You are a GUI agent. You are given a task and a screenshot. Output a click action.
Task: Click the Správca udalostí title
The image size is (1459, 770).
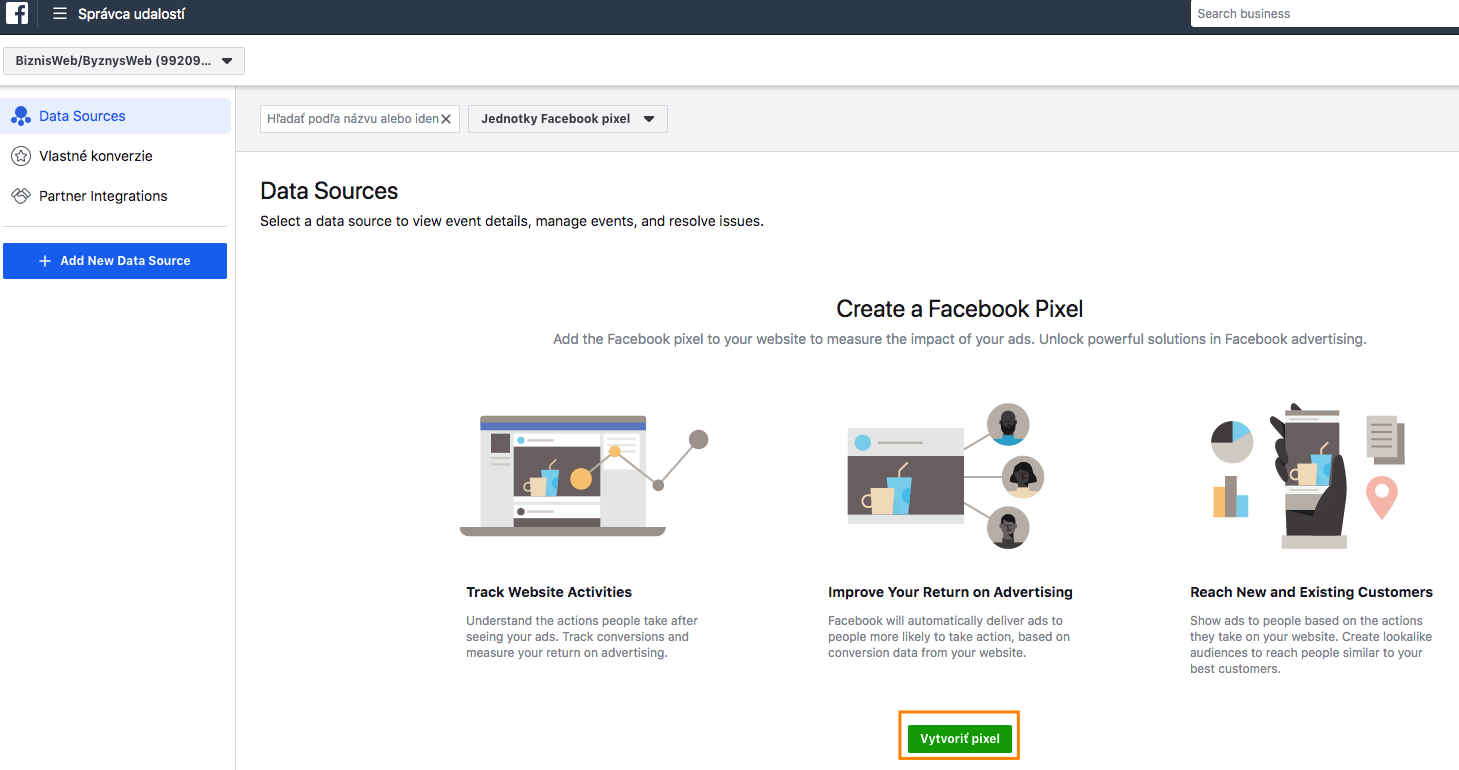[x=132, y=14]
